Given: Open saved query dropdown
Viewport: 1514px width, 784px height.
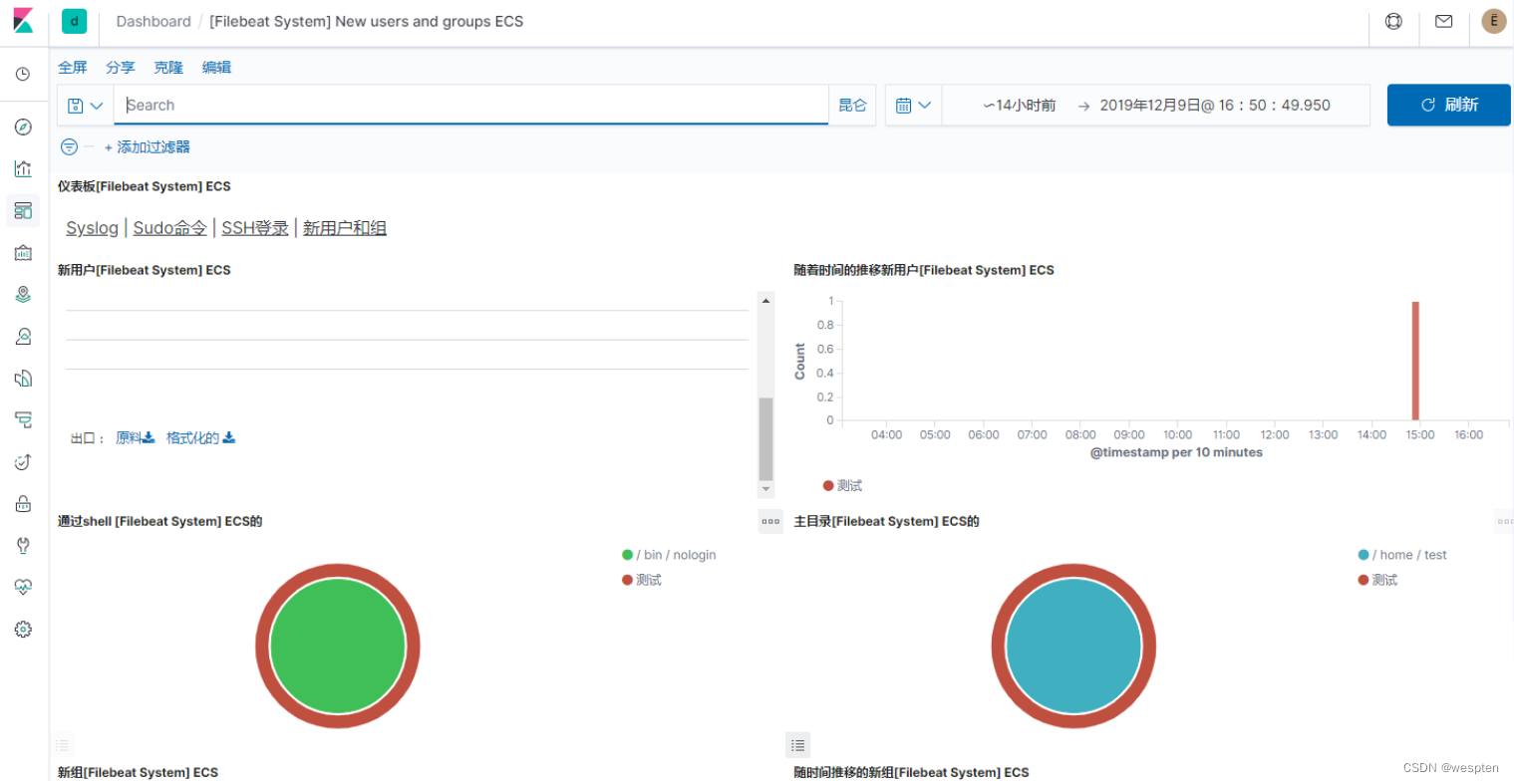Looking at the screenshot, I should (86, 105).
